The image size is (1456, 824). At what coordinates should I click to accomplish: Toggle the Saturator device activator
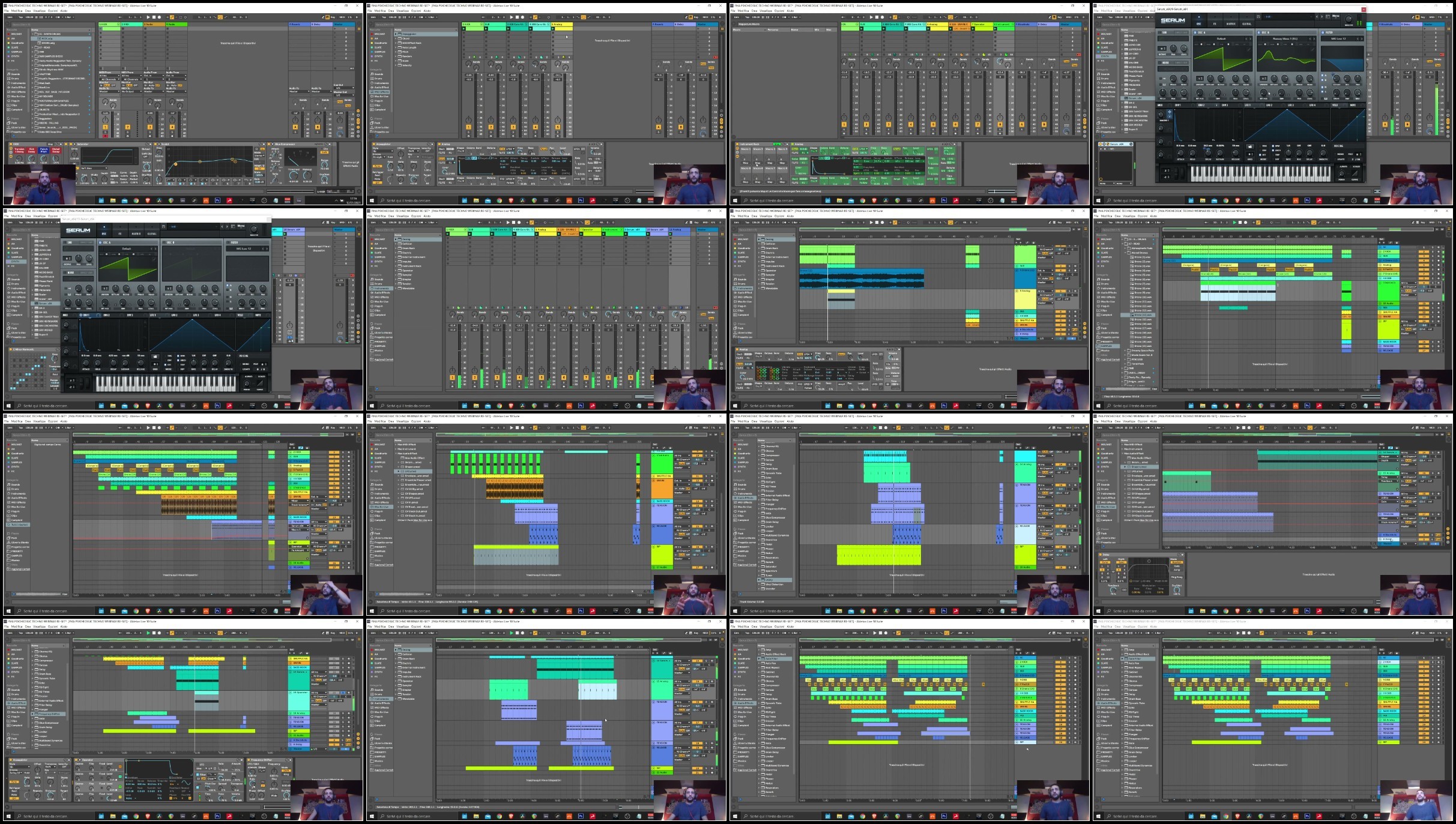pos(71,144)
